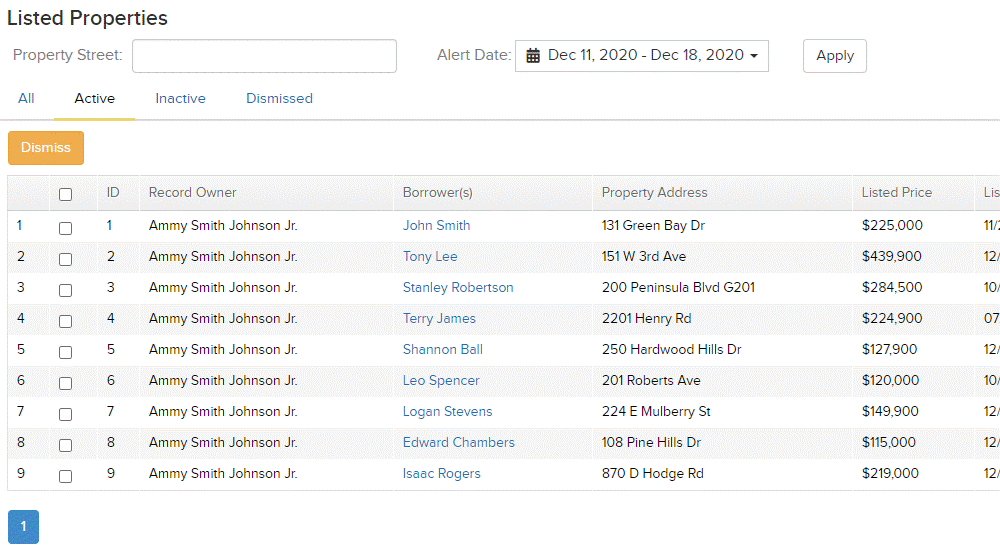The height and width of the screenshot is (554, 1000).
Task: Go to page 1 in pagination
Action: [x=24, y=527]
